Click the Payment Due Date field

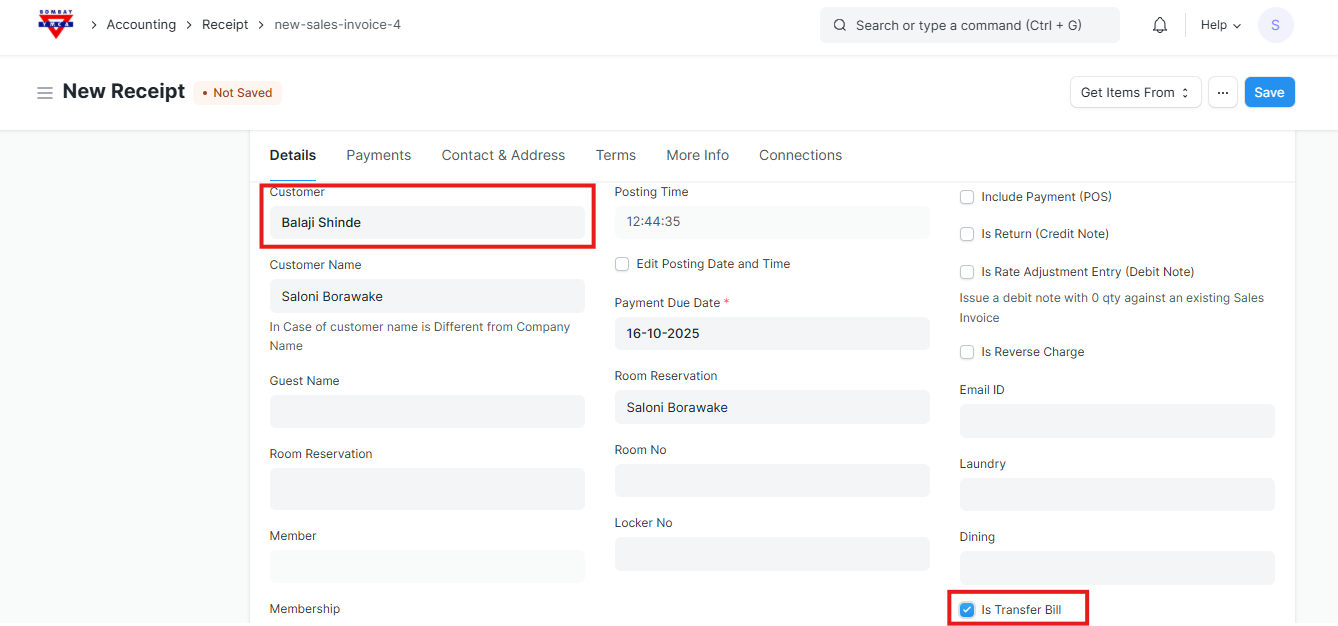click(771, 333)
